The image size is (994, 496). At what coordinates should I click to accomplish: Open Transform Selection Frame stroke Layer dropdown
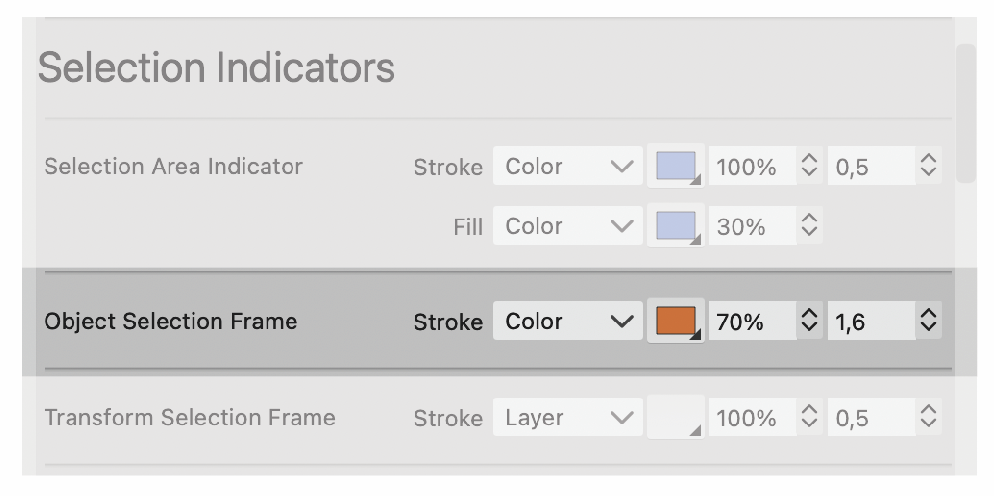pyautogui.click(x=567, y=418)
